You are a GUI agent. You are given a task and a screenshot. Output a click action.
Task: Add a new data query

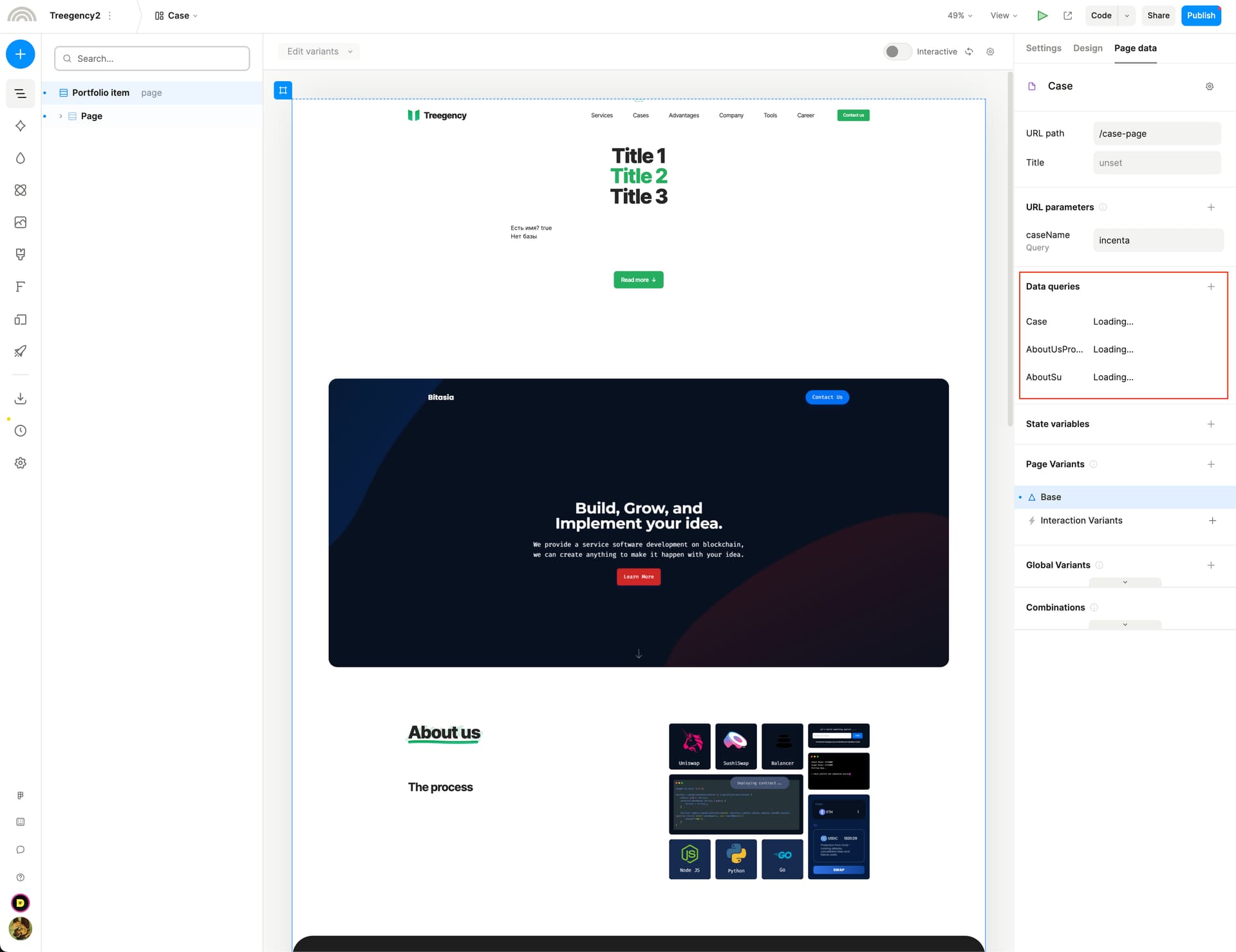pos(1210,286)
